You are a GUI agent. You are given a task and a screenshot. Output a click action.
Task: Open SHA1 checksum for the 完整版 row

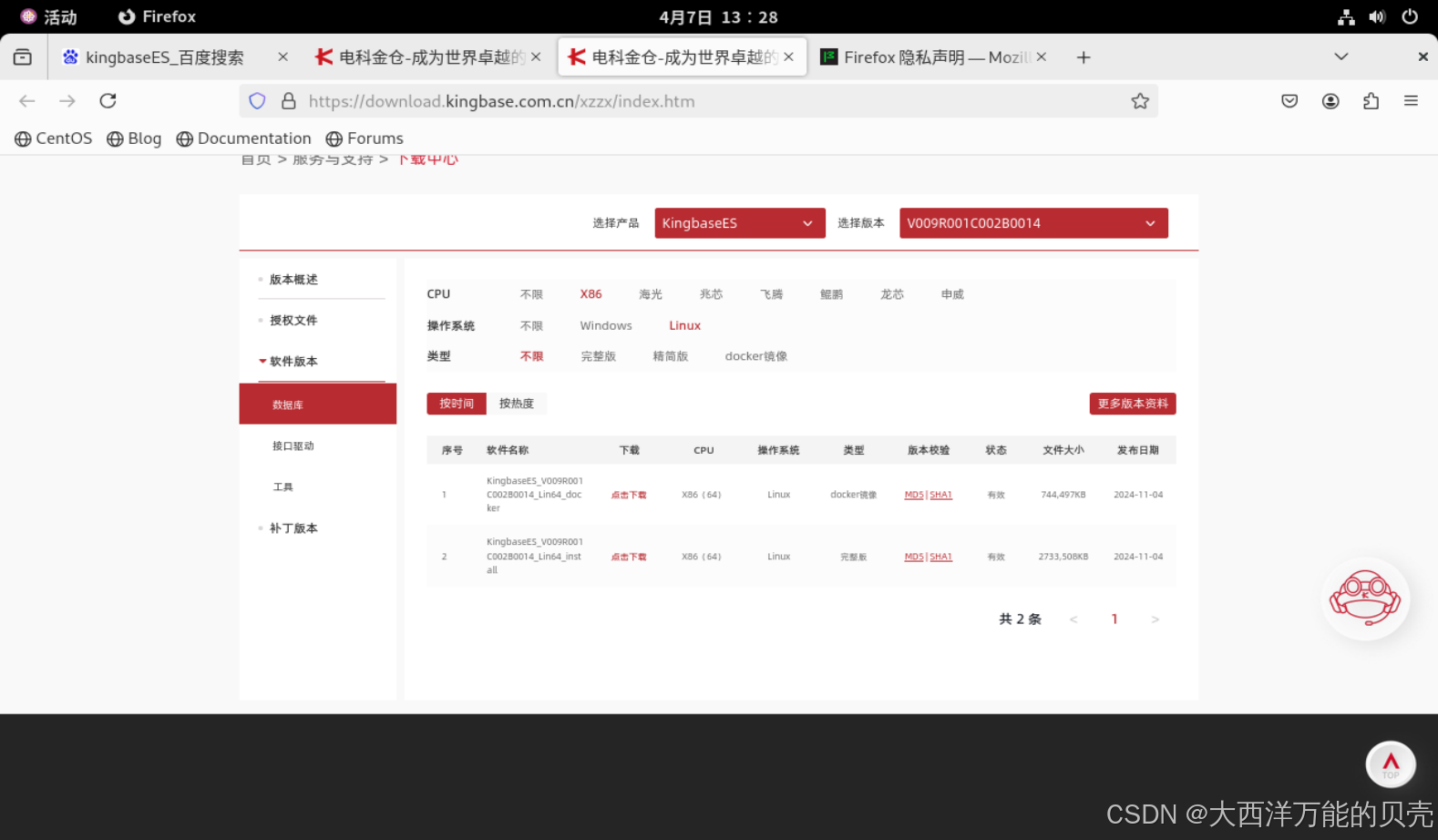click(941, 557)
